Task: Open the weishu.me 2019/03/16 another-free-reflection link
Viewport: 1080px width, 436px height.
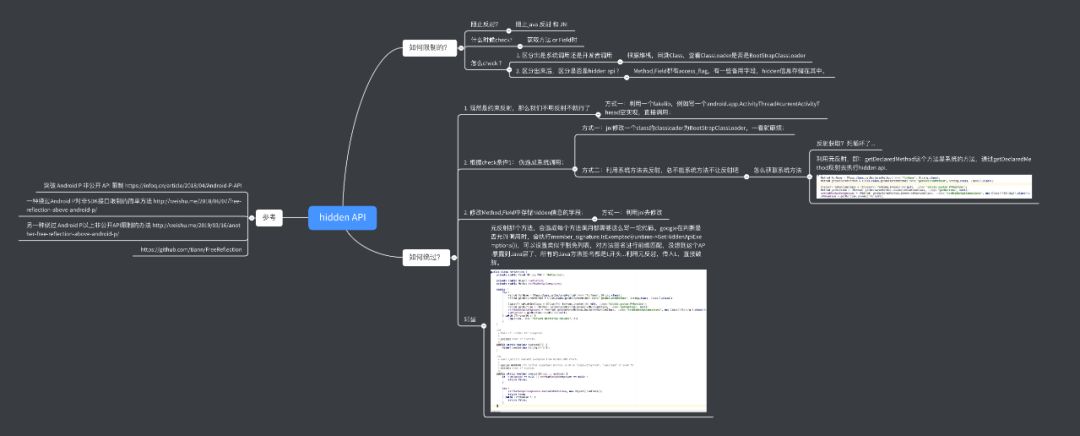Action: 134,229
